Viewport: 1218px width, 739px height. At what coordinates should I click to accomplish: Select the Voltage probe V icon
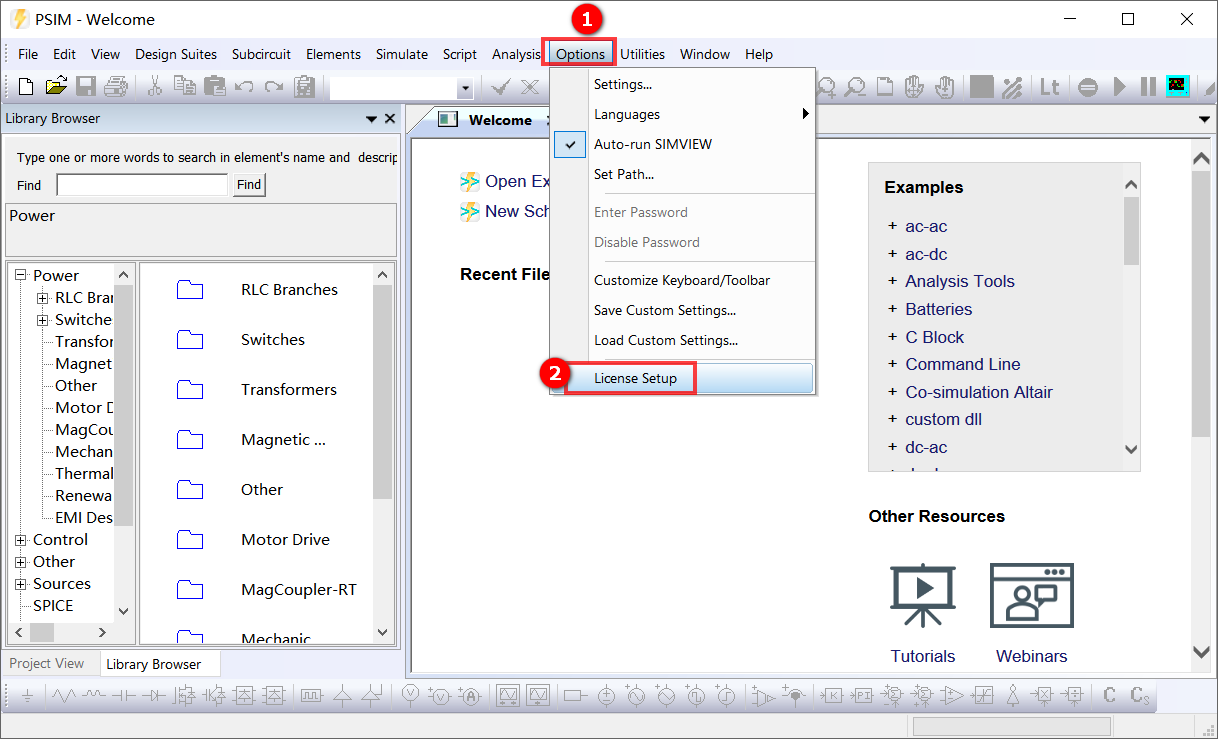[411, 696]
